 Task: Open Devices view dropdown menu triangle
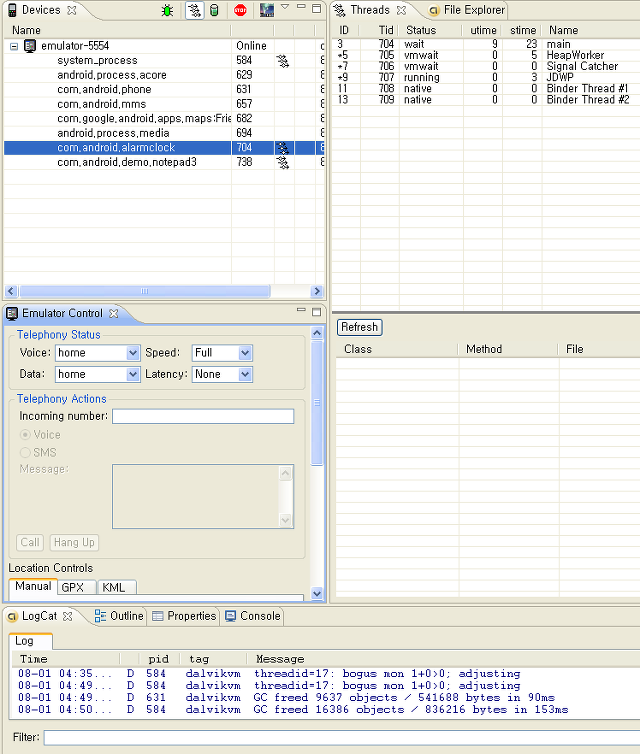pyautogui.click(x=285, y=7)
